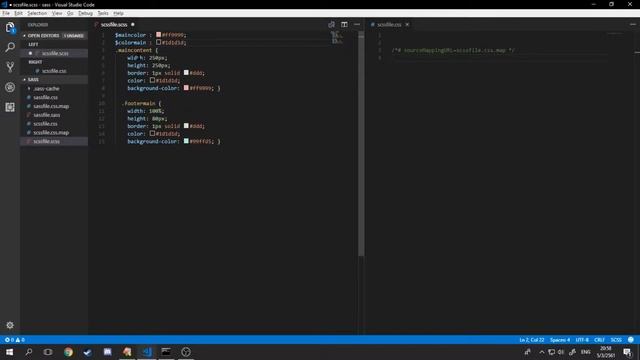Open the Source Control view
This screenshot has height=360, width=640.
click(x=10, y=67)
